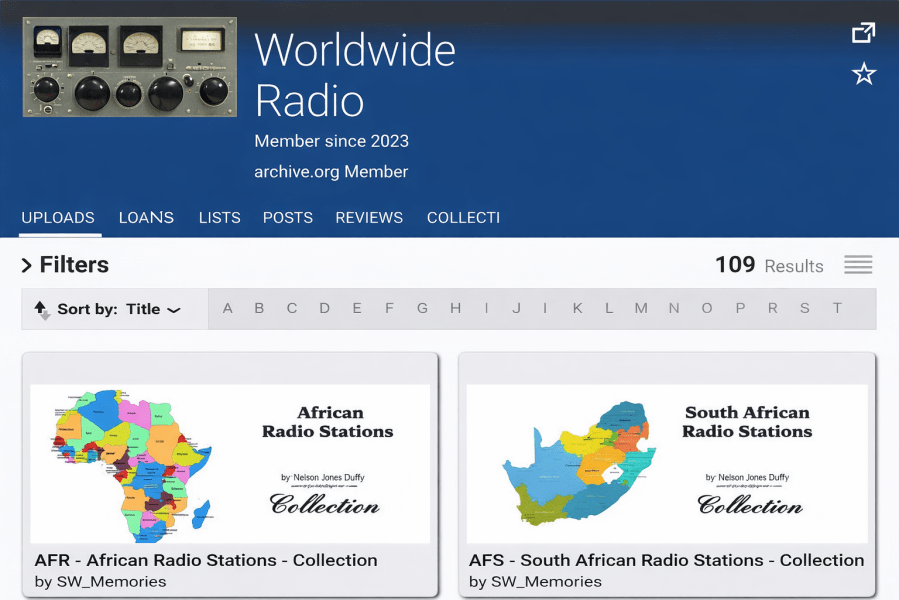
Task: Switch to the LOANS tab
Action: coord(146,217)
